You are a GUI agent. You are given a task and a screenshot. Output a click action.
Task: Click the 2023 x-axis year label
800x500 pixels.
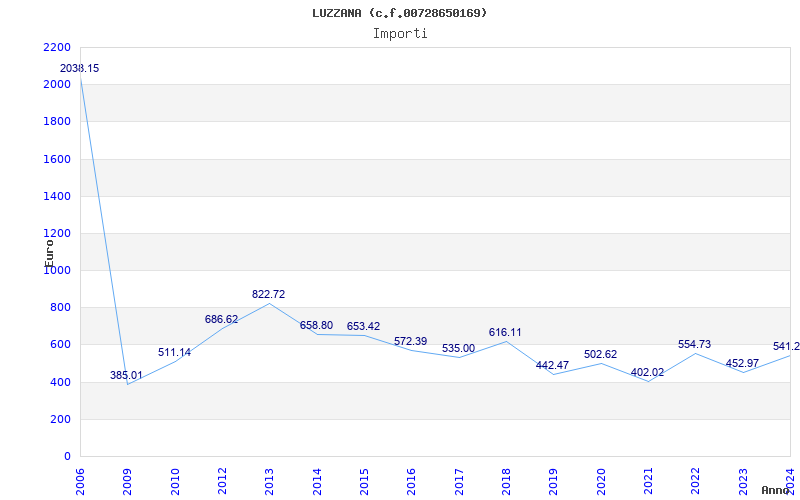pyautogui.click(x=743, y=482)
